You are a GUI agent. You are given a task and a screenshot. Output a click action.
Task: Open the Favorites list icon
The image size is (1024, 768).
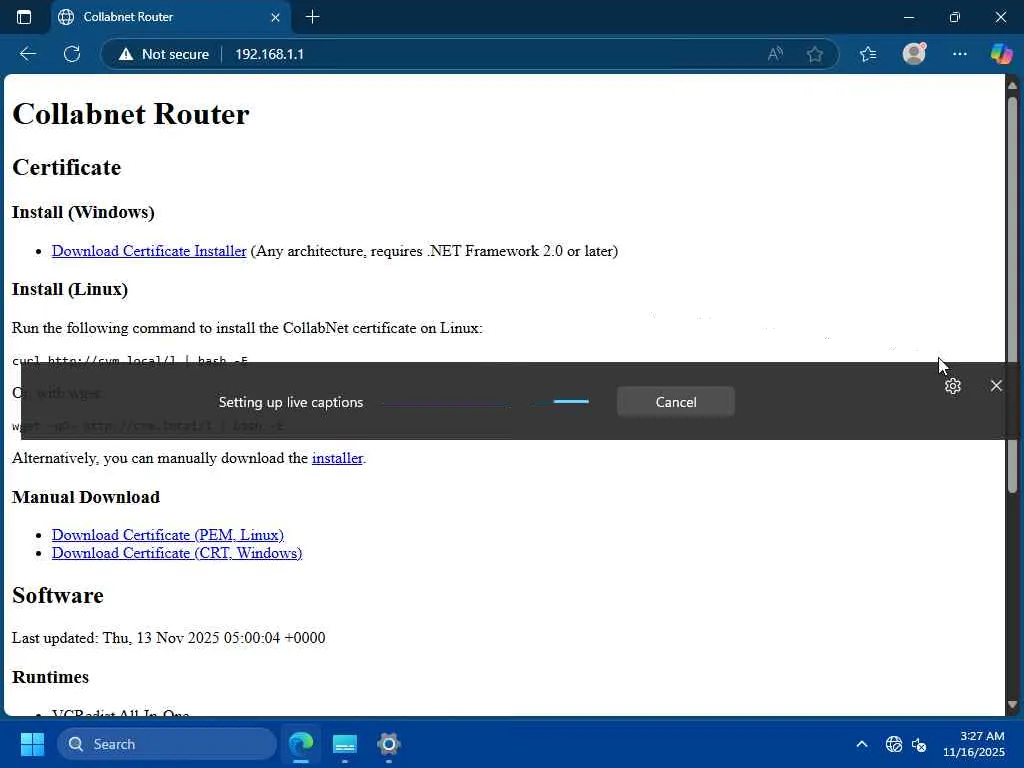point(868,54)
